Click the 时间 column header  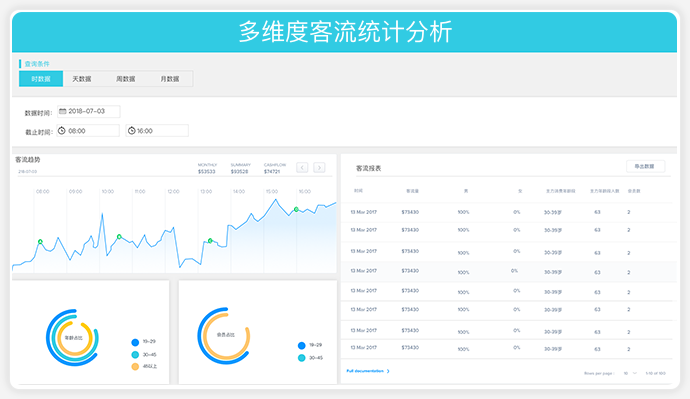coord(358,191)
